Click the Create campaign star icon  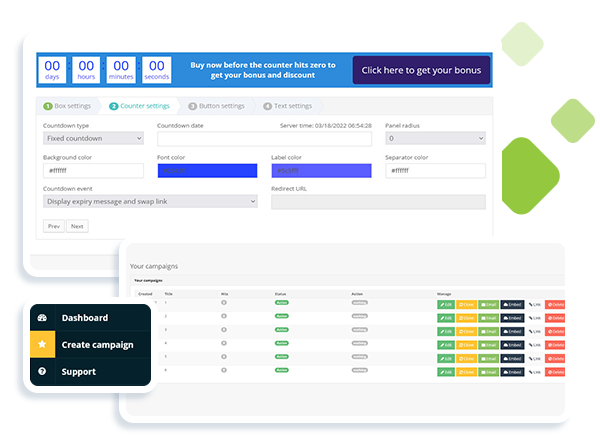tap(42, 345)
